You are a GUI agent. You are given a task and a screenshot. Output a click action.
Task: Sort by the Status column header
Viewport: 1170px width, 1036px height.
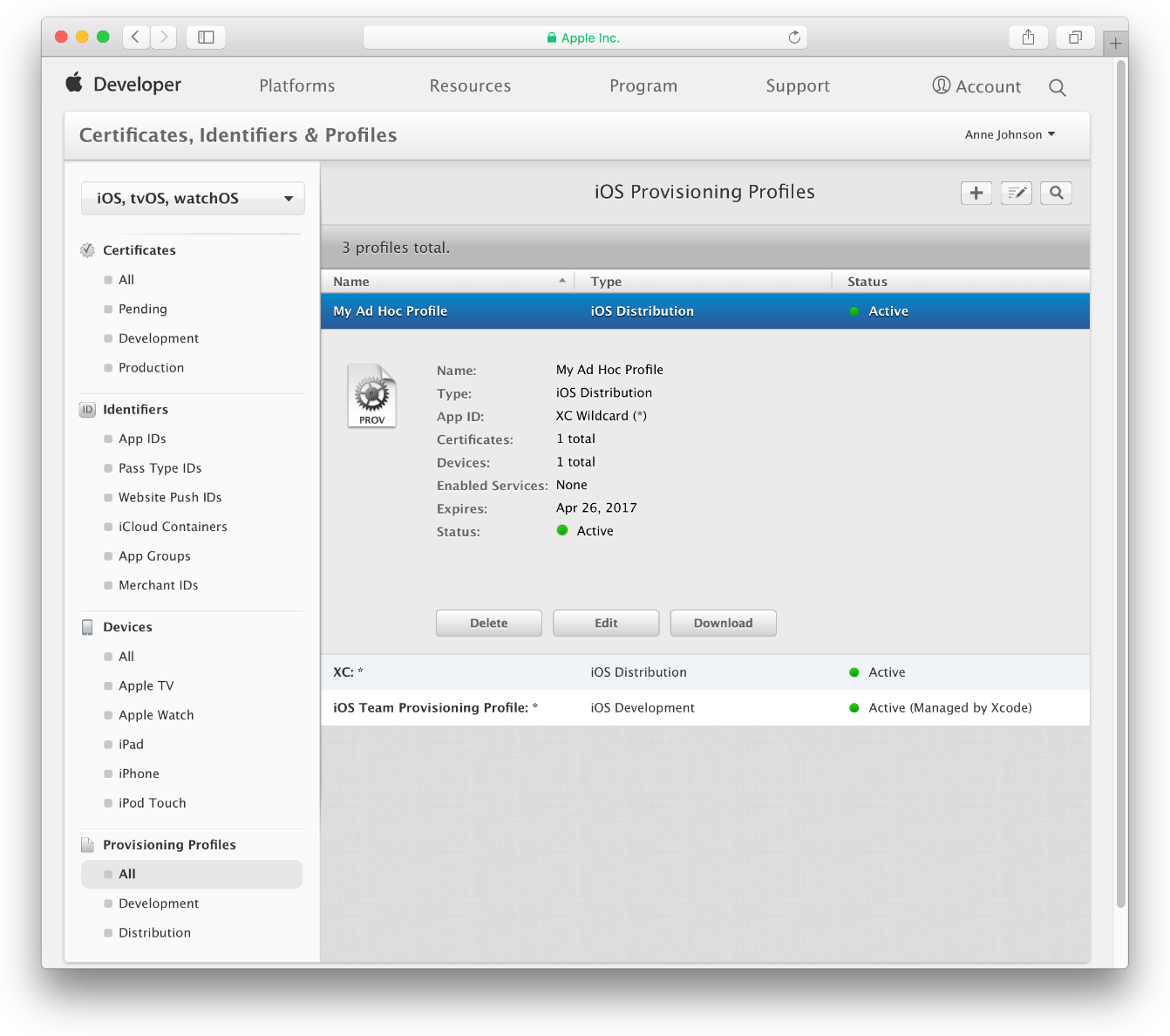point(962,282)
